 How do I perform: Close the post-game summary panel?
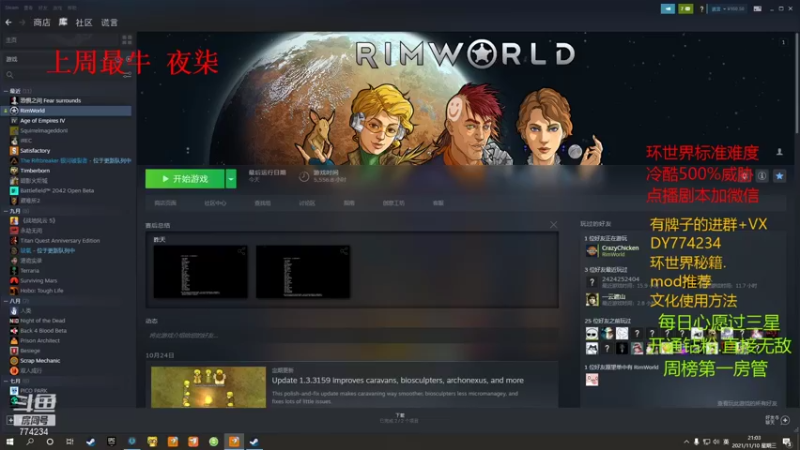click(x=554, y=224)
